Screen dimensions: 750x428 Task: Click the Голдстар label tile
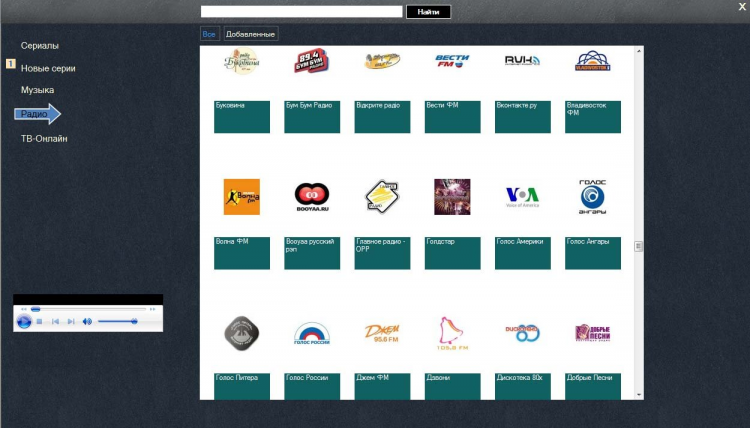point(452,253)
